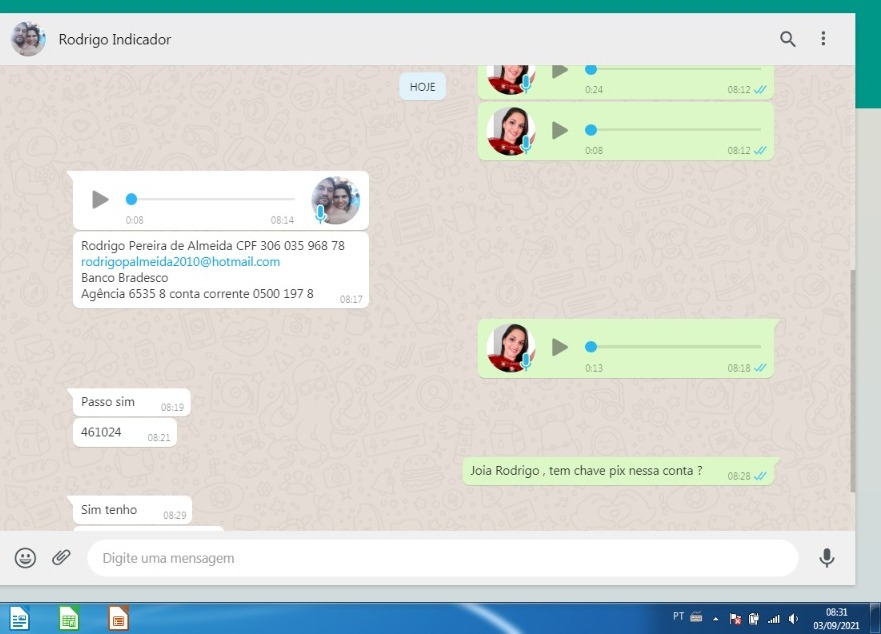Click the seek bar of the received 0:08 audio
This screenshot has width=881, height=634.
[212, 199]
